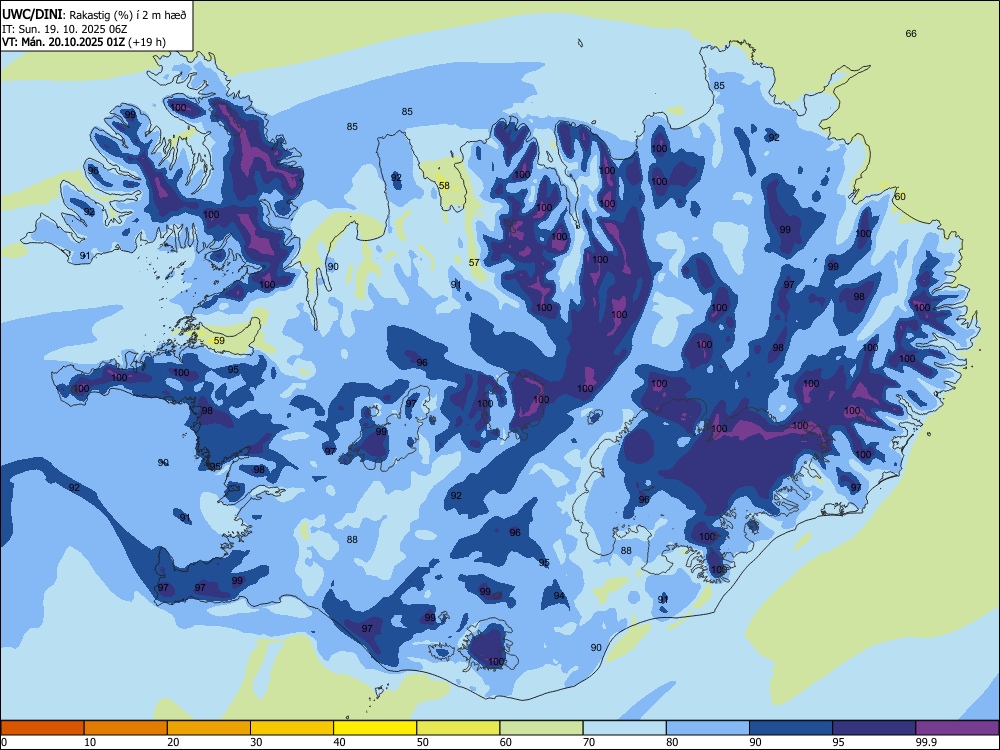Click the '99.9' legend tick label

[925, 742]
